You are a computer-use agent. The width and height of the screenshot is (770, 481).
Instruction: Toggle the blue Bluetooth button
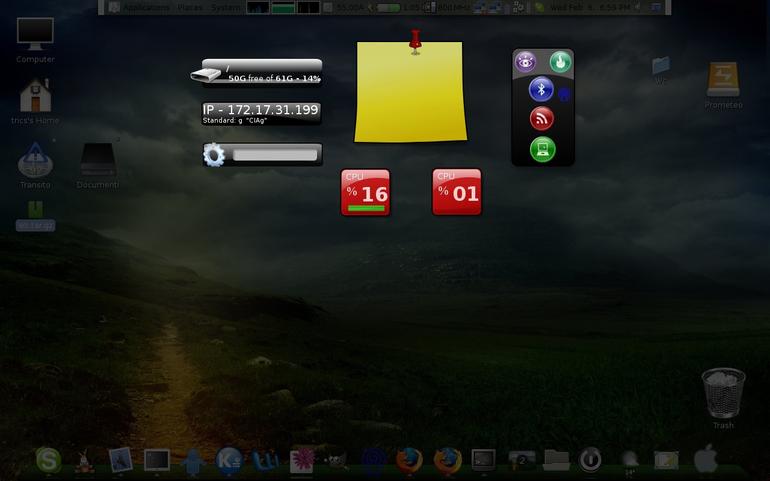(x=541, y=89)
